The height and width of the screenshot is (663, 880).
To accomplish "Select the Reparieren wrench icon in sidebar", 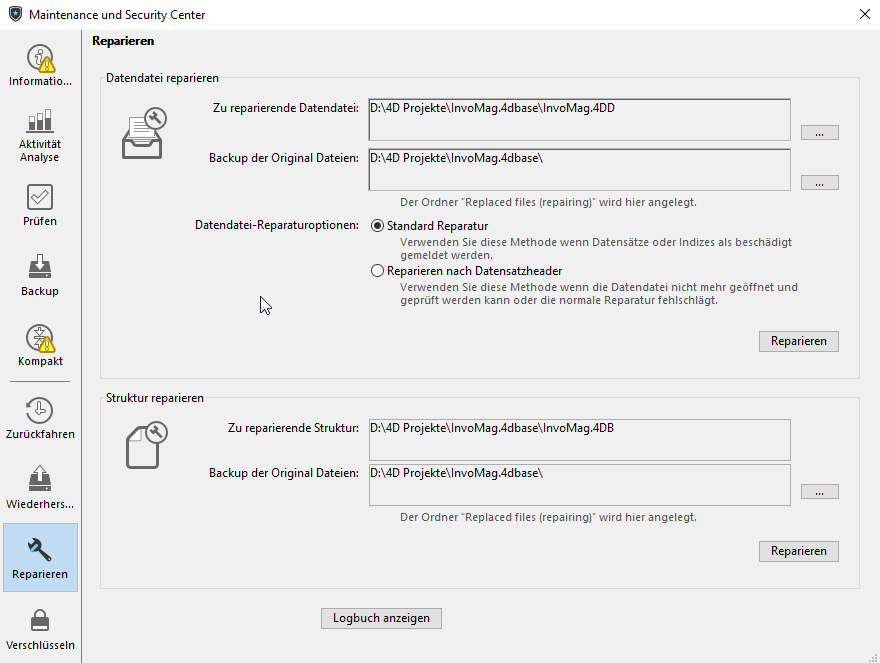I will [x=40, y=550].
